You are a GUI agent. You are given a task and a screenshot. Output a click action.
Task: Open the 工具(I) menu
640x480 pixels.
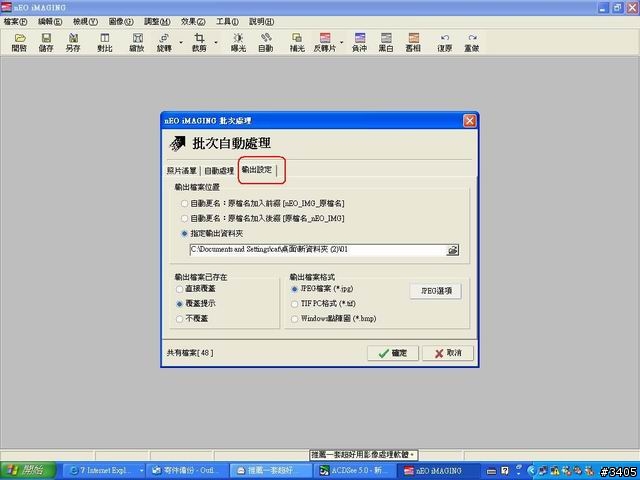[227, 22]
